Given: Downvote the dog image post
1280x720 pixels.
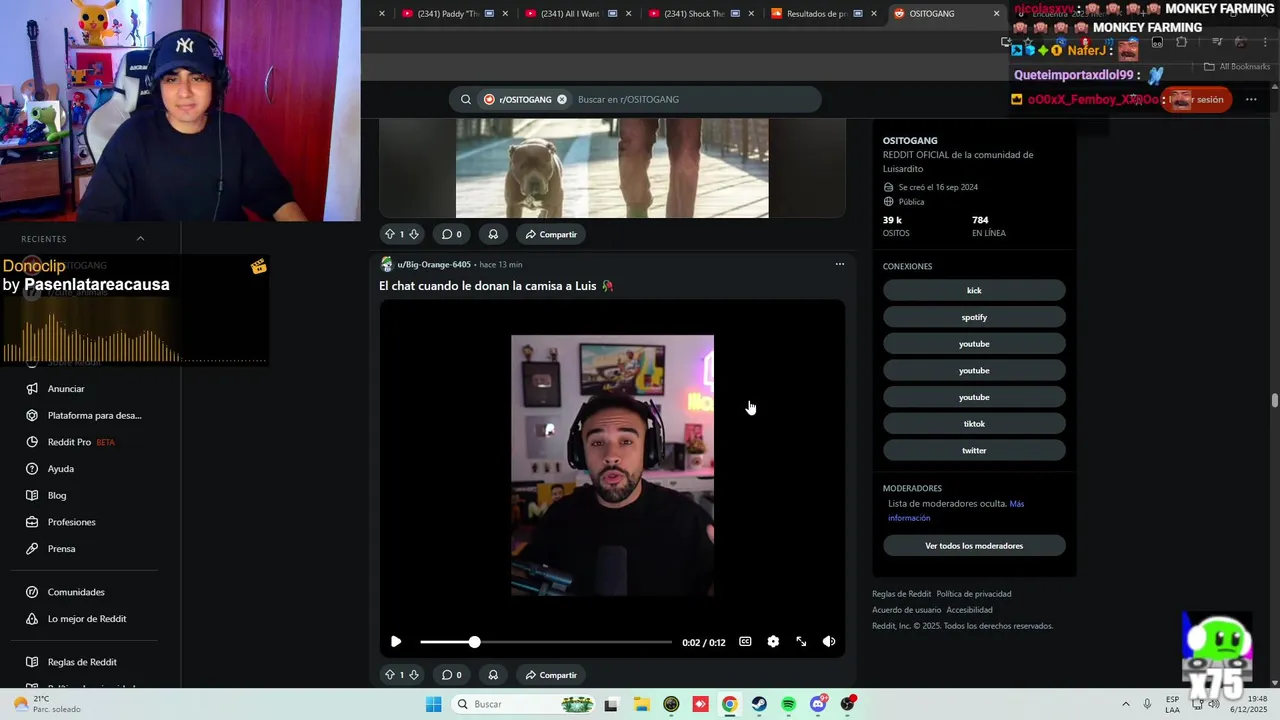Looking at the screenshot, I should point(414,234).
